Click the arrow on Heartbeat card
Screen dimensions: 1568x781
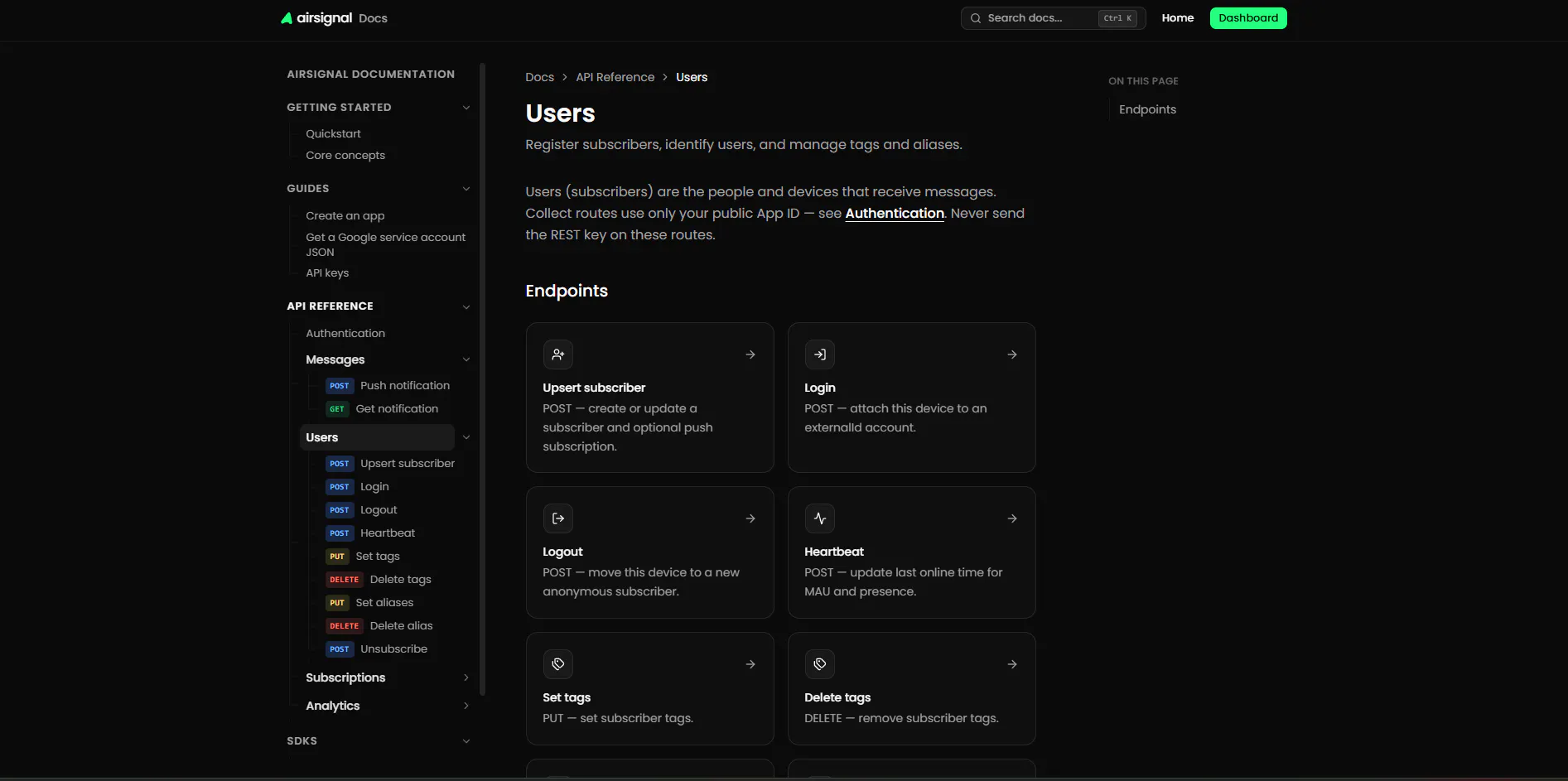point(1012,518)
